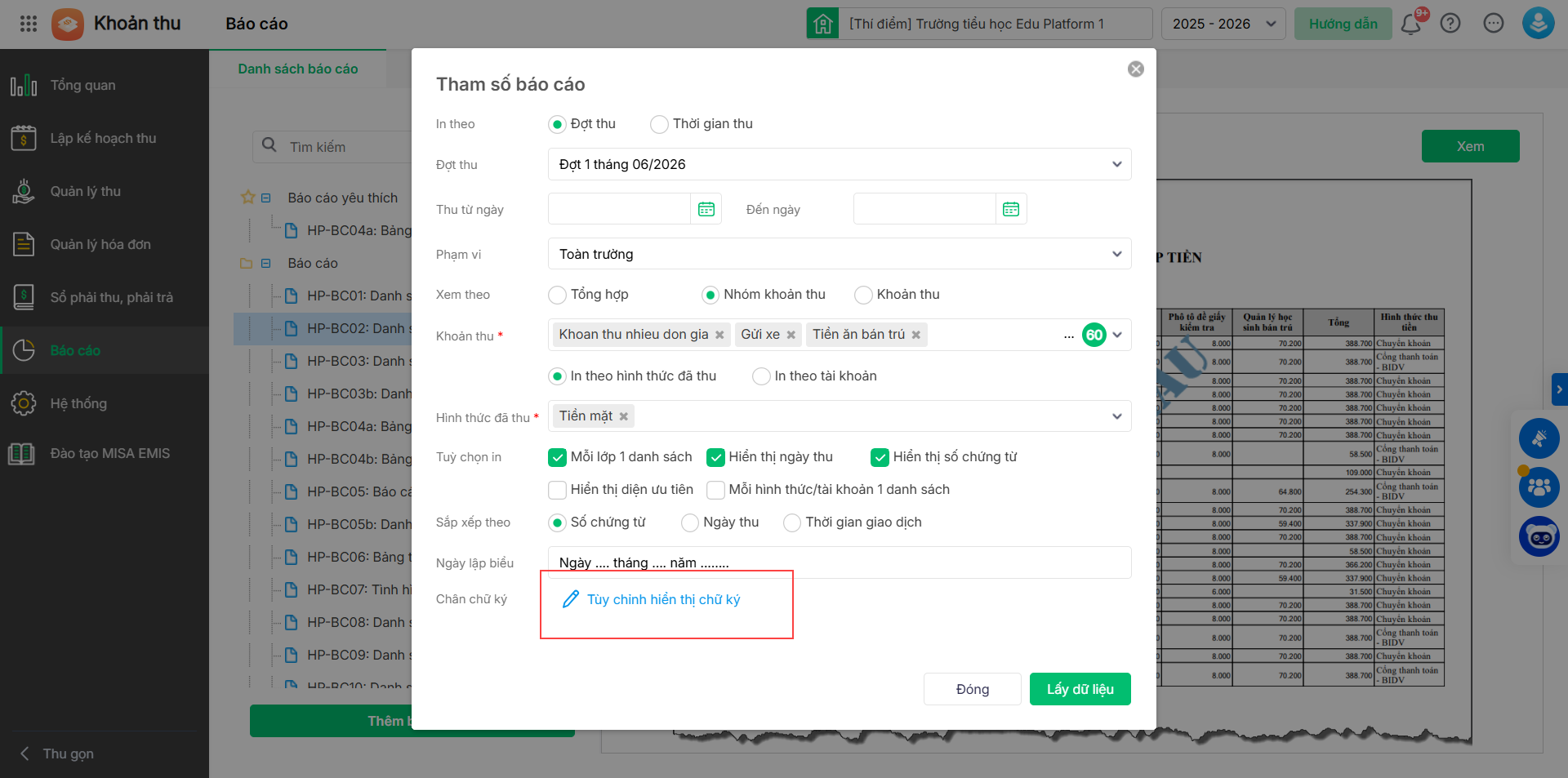Image resolution: width=1568 pixels, height=778 pixels.
Task: Click the help question mark icon
Action: click(1450, 24)
